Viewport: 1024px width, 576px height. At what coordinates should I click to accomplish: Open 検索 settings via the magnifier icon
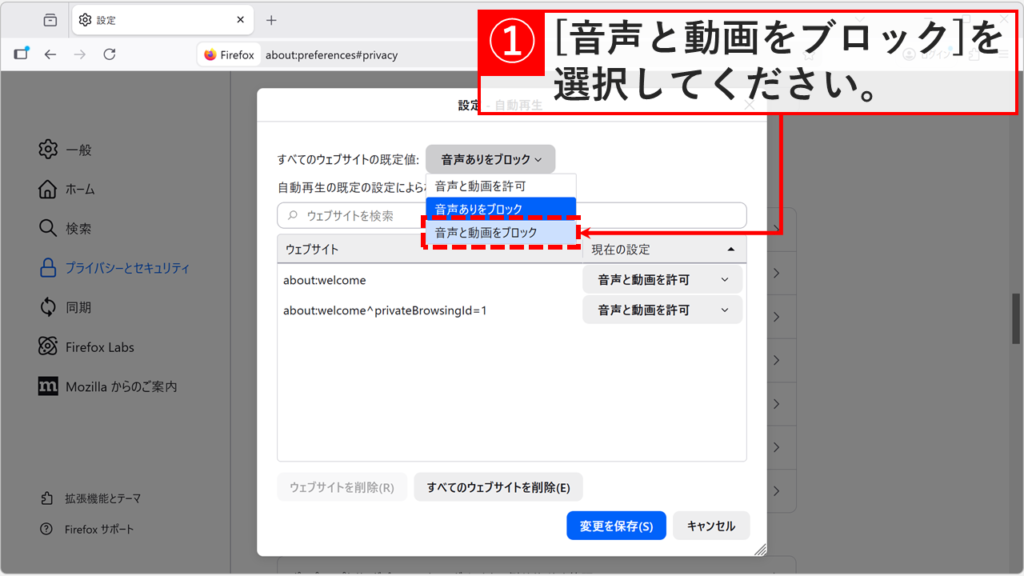[48, 227]
